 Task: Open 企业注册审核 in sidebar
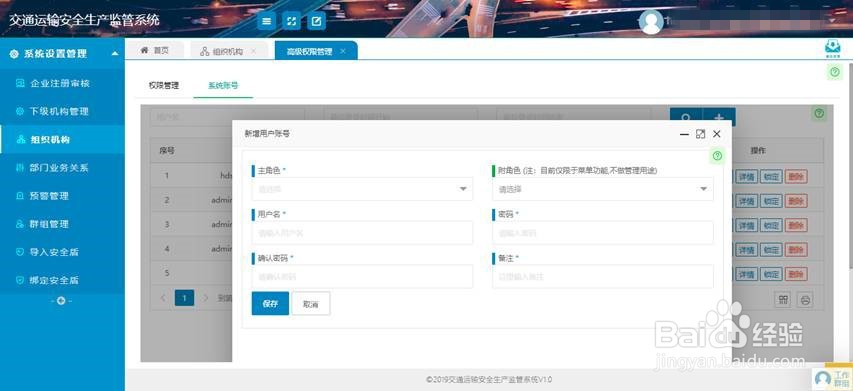(62, 83)
